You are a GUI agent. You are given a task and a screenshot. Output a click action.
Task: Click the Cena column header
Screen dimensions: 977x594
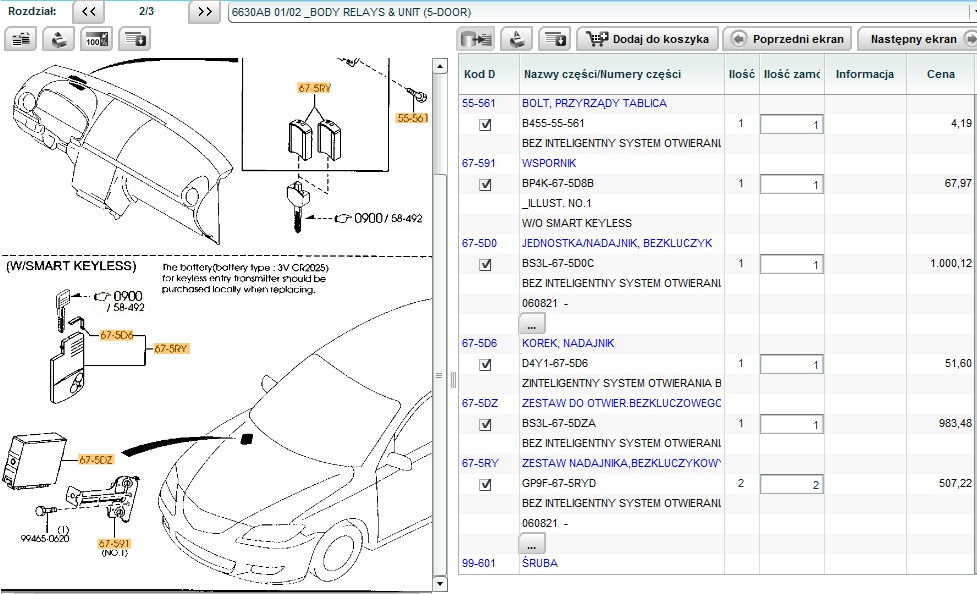(940, 74)
